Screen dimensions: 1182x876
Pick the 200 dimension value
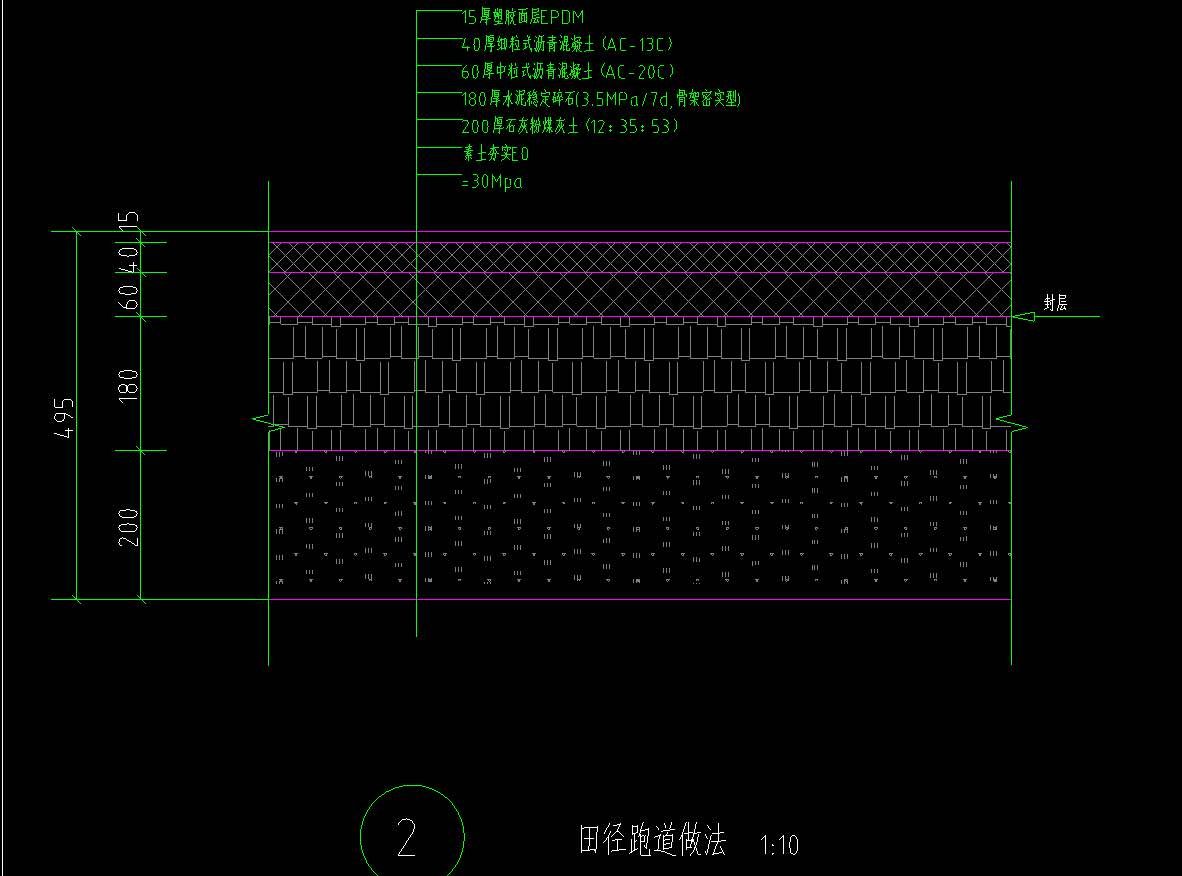(129, 526)
